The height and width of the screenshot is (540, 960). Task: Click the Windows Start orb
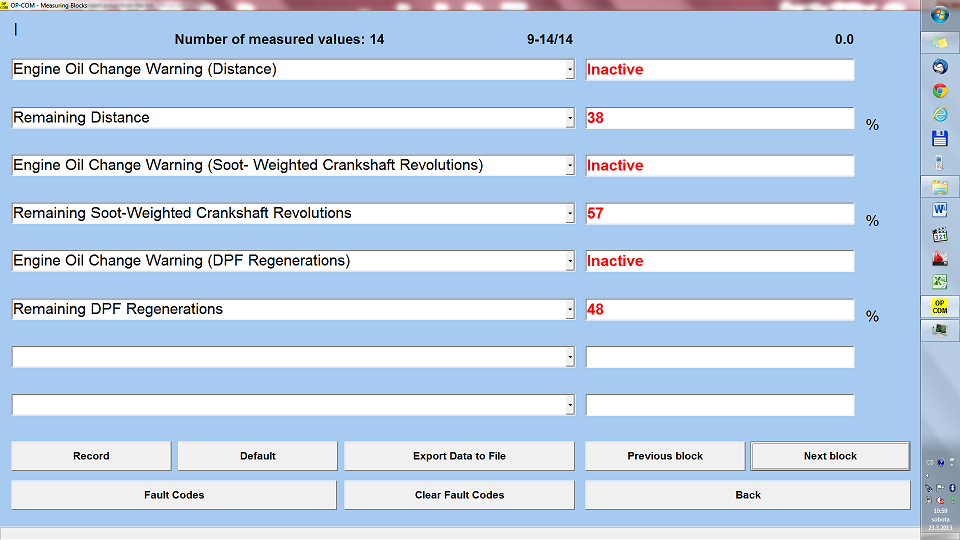click(x=939, y=15)
